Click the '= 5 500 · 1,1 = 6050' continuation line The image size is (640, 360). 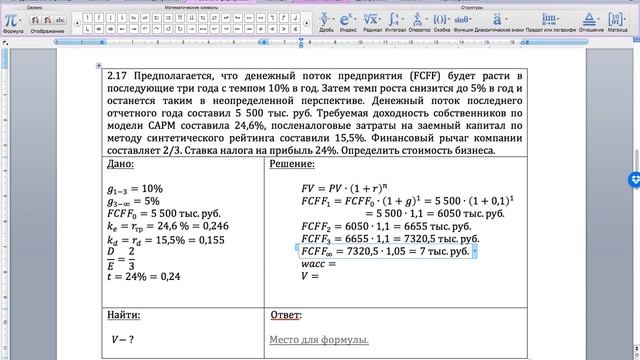tap(435, 213)
